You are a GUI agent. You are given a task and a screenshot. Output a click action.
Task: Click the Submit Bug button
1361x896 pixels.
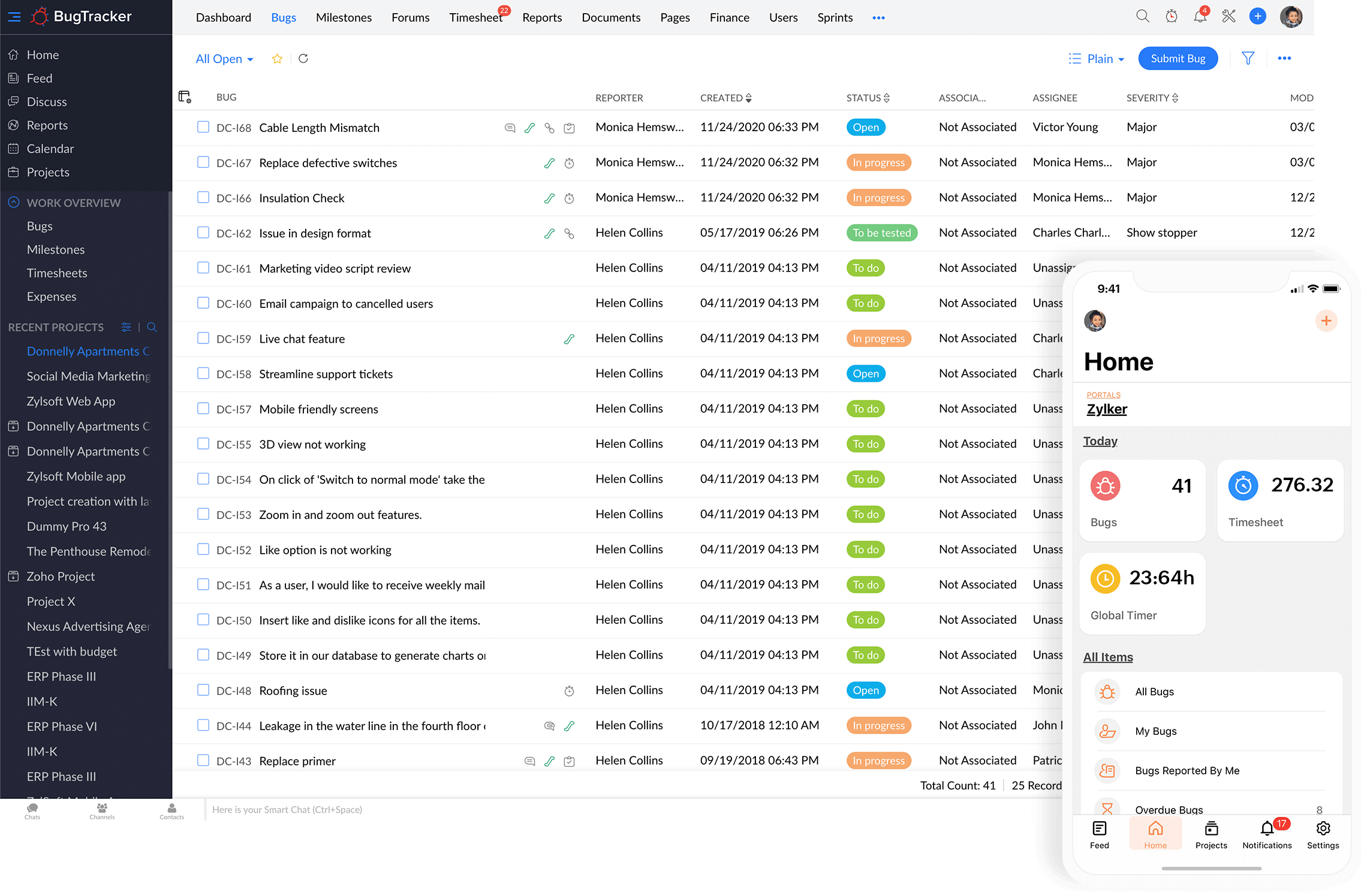click(1177, 58)
